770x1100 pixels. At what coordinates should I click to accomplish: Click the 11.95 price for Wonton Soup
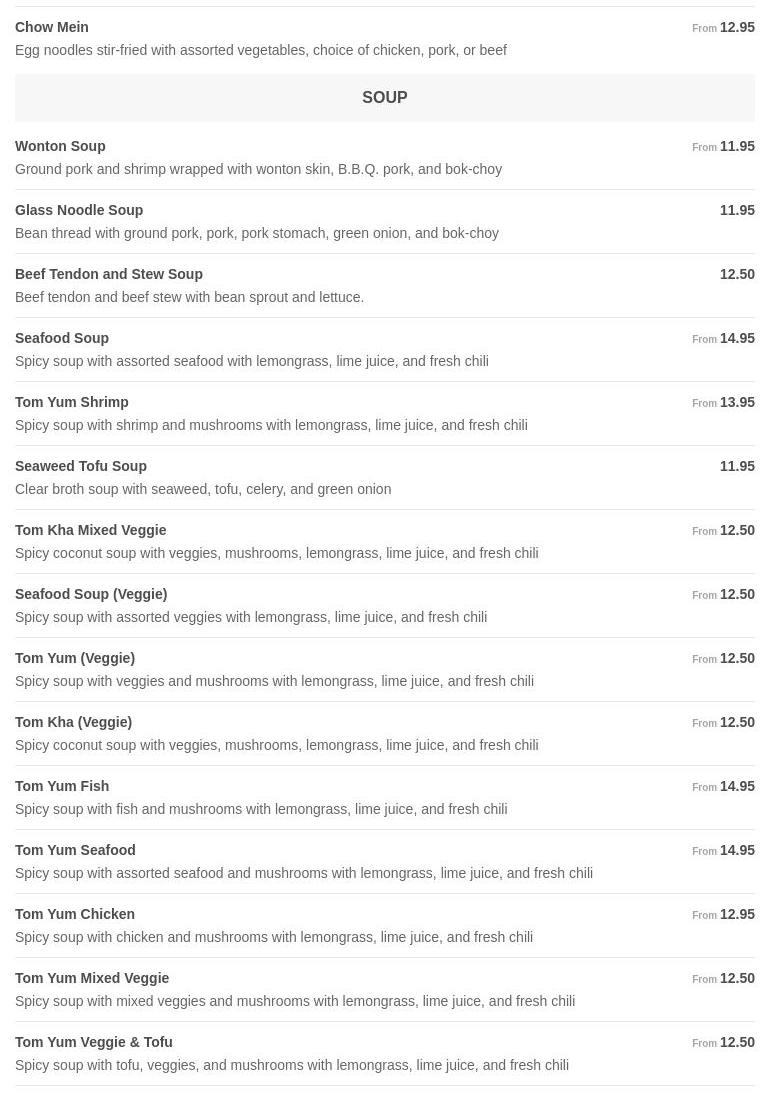(737, 146)
